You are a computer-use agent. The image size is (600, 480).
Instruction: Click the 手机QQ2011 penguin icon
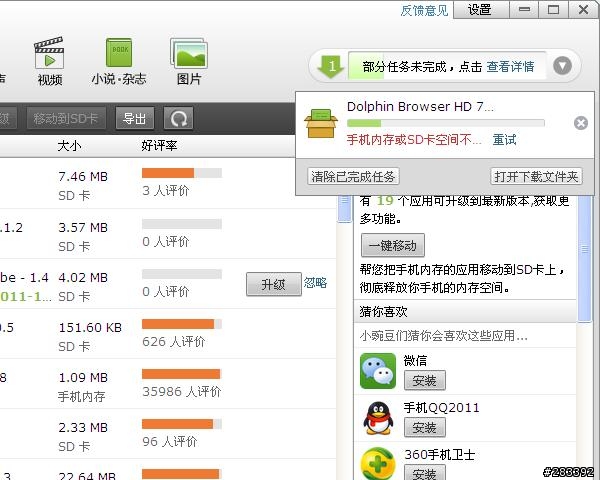coord(378,418)
